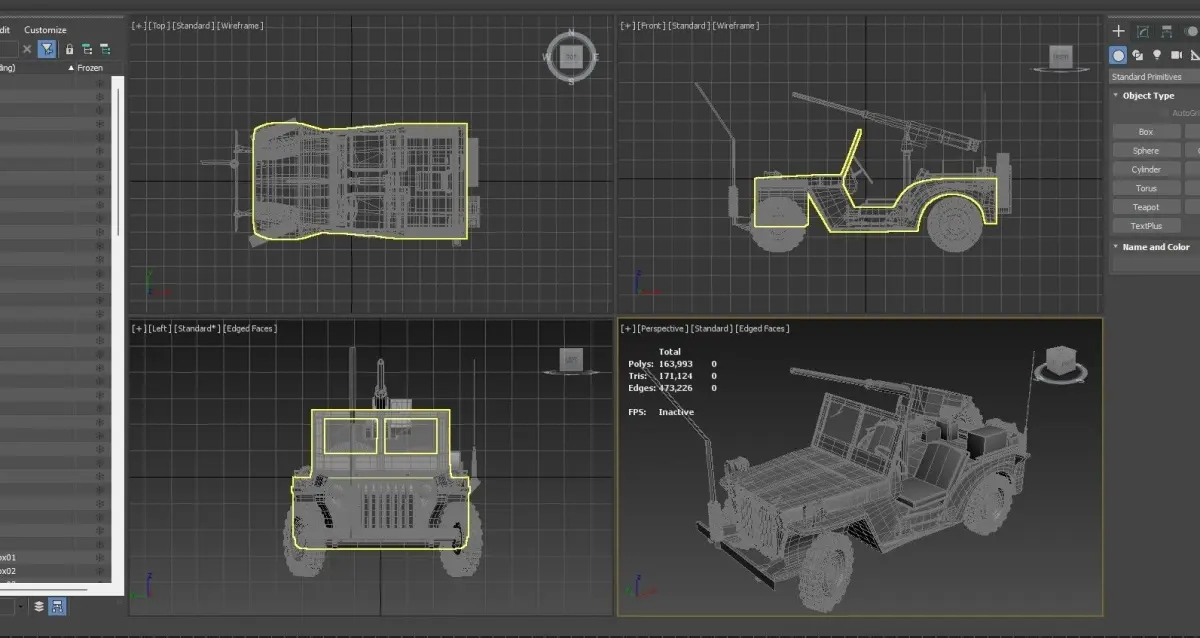Open the [Left] view label menu
The image size is (1200, 638).
159,328
